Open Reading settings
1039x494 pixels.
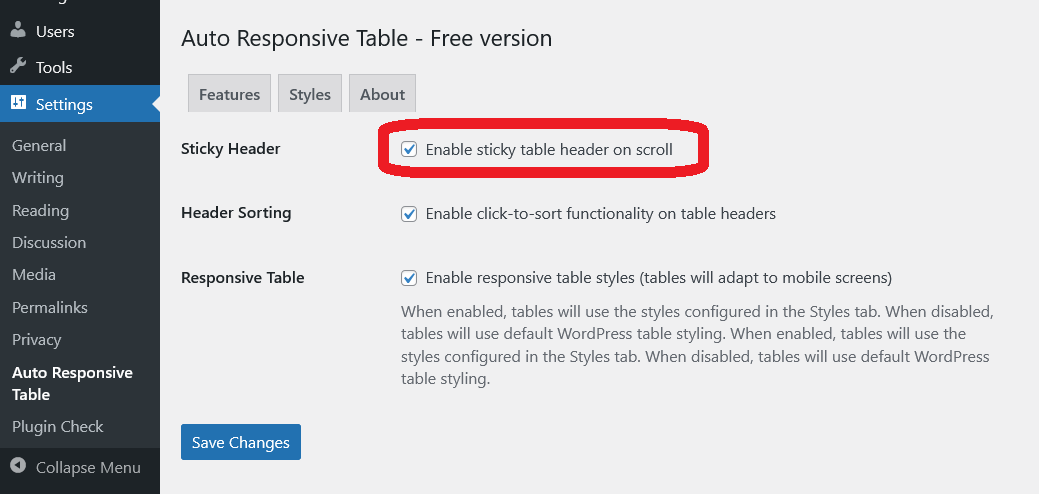[x=40, y=211]
